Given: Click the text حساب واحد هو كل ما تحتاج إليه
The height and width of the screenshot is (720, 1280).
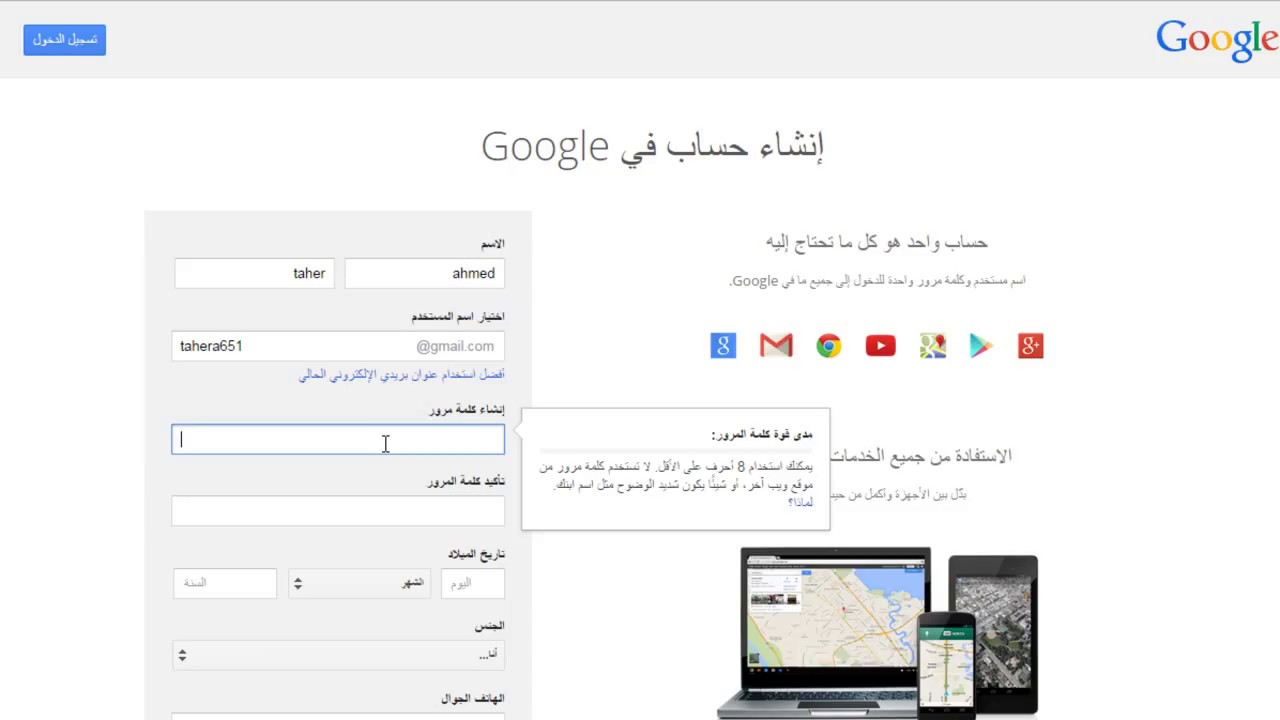Looking at the screenshot, I should (877, 242).
